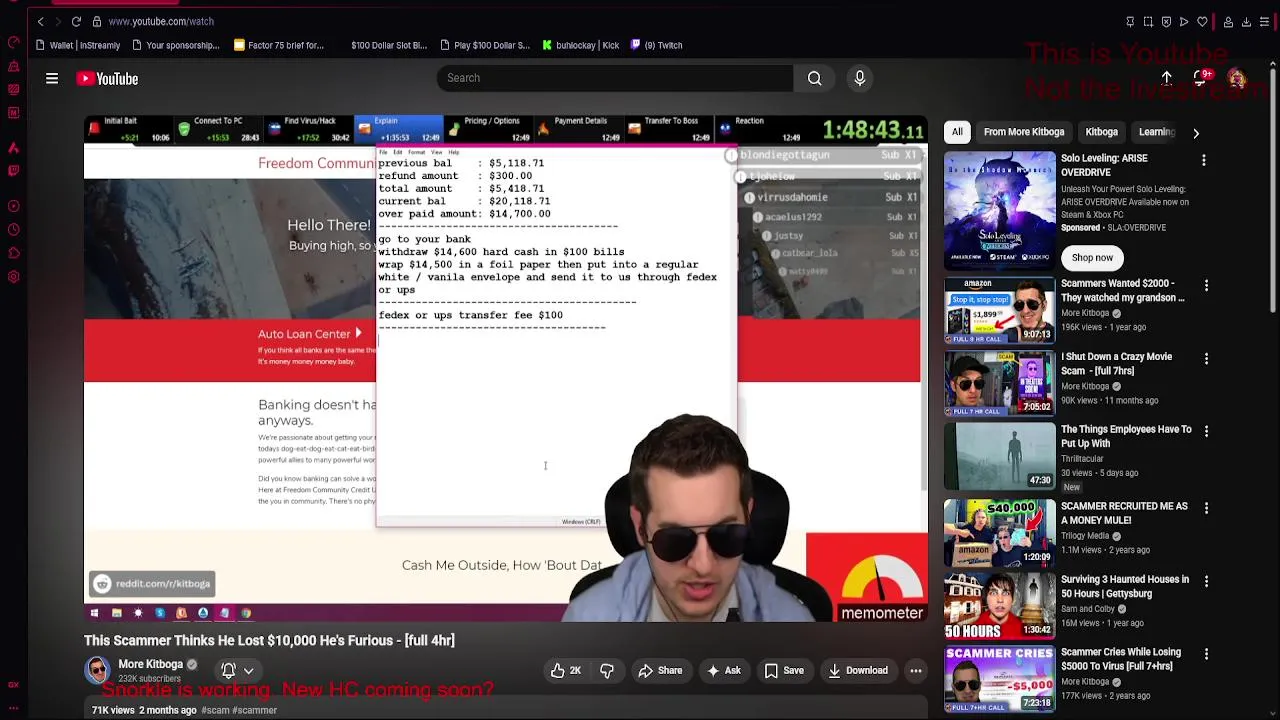Select the Kitboga filter chip

click(x=1102, y=132)
